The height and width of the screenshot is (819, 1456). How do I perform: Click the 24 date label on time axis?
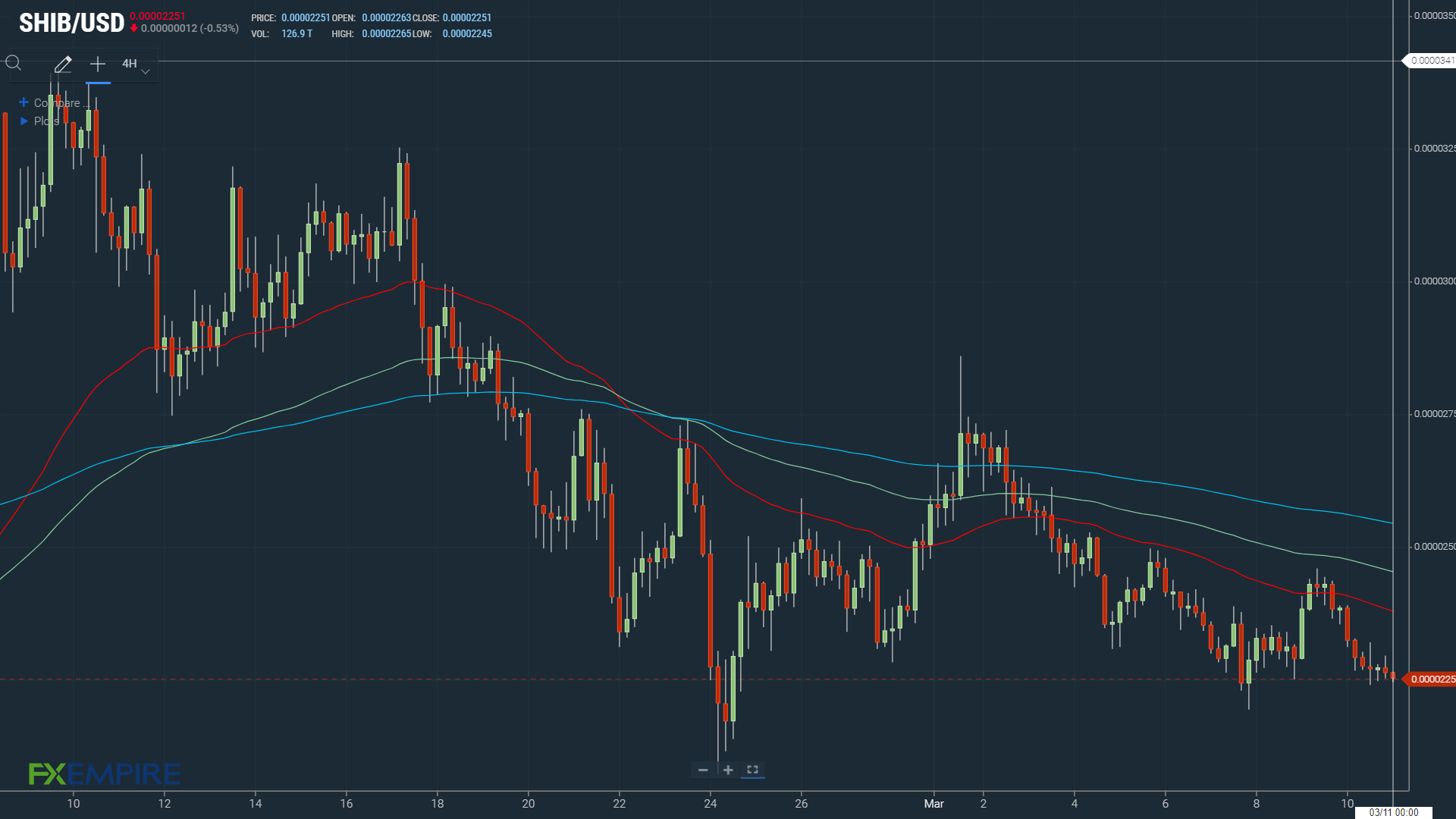[711, 804]
